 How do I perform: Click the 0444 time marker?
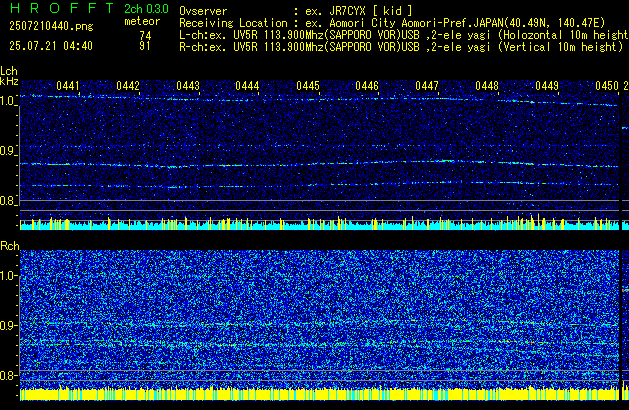[247, 86]
